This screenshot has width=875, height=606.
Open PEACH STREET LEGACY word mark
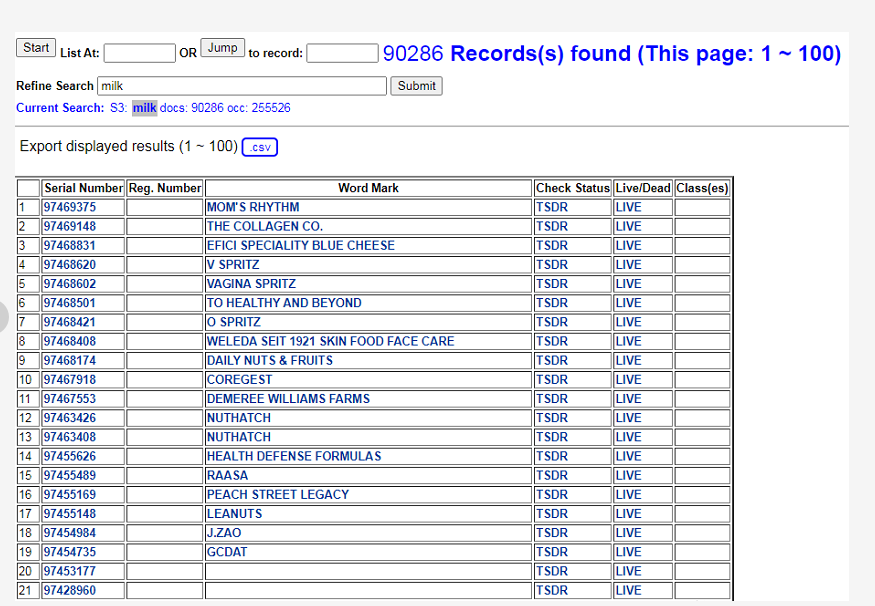[278, 494]
